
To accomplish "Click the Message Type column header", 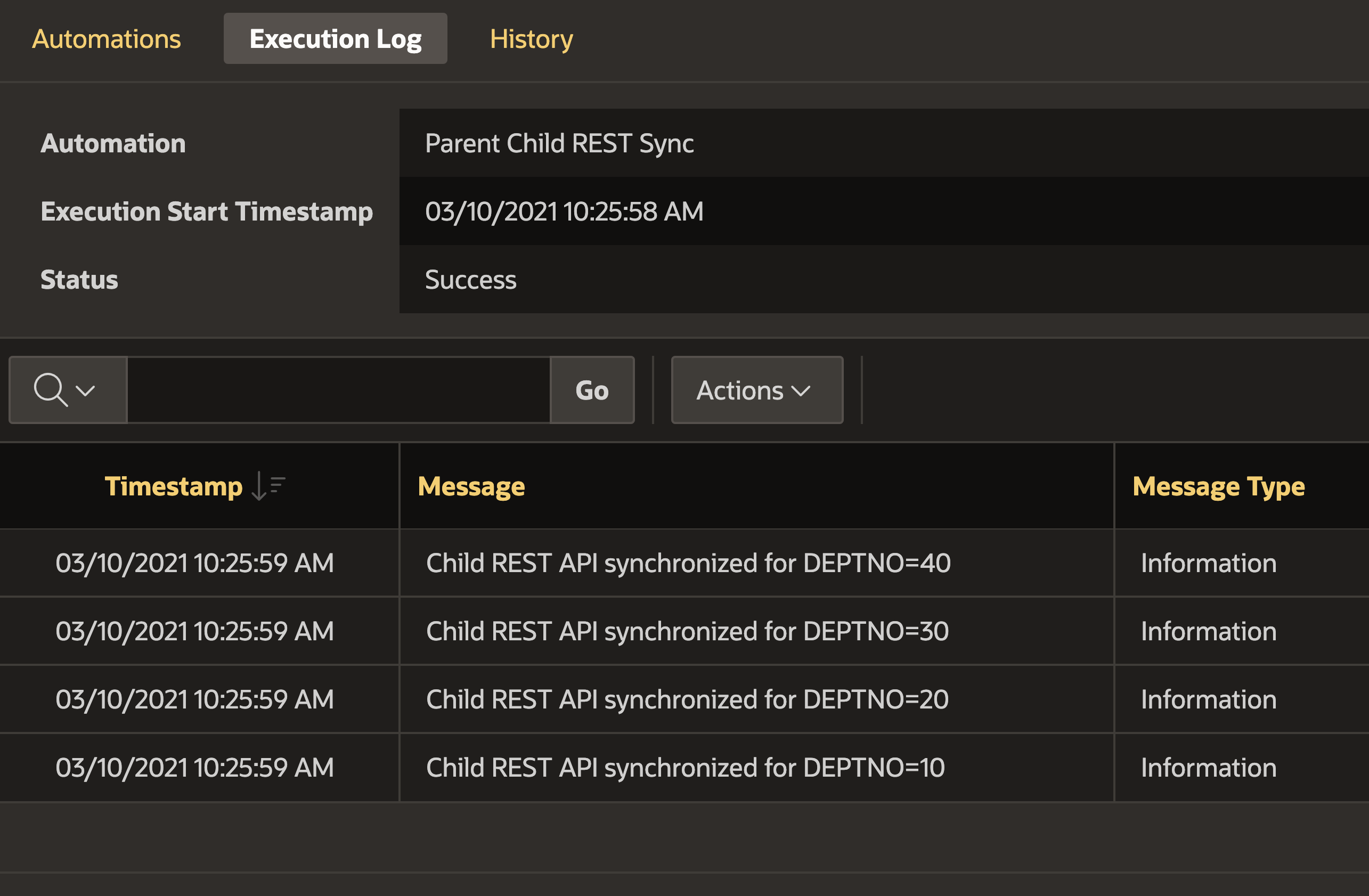I will [x=1218, y=486].
